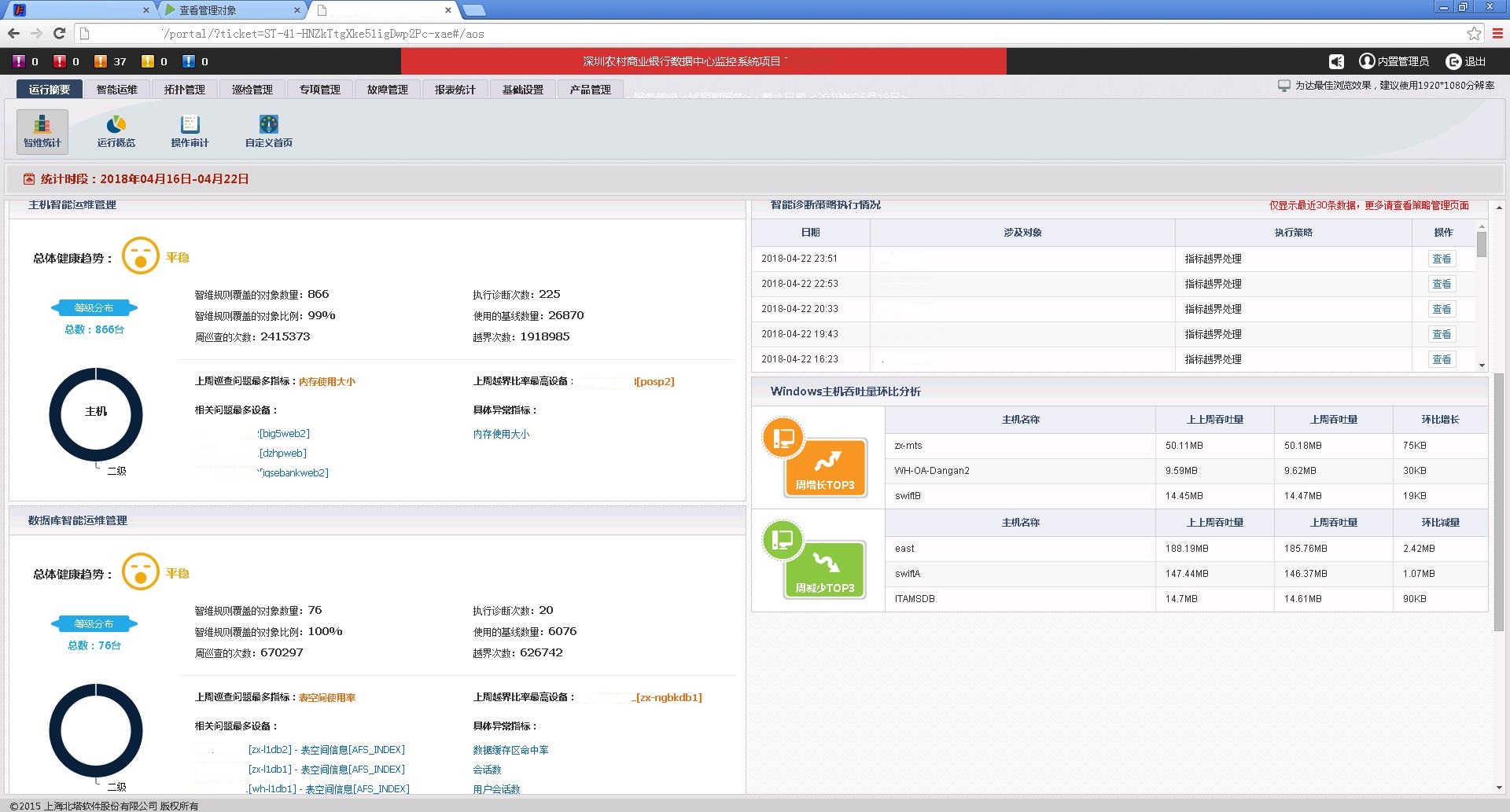Click 查看 for the 2018-04-22 23:51 entry

pyautogui.click(x=1441, y=259)
